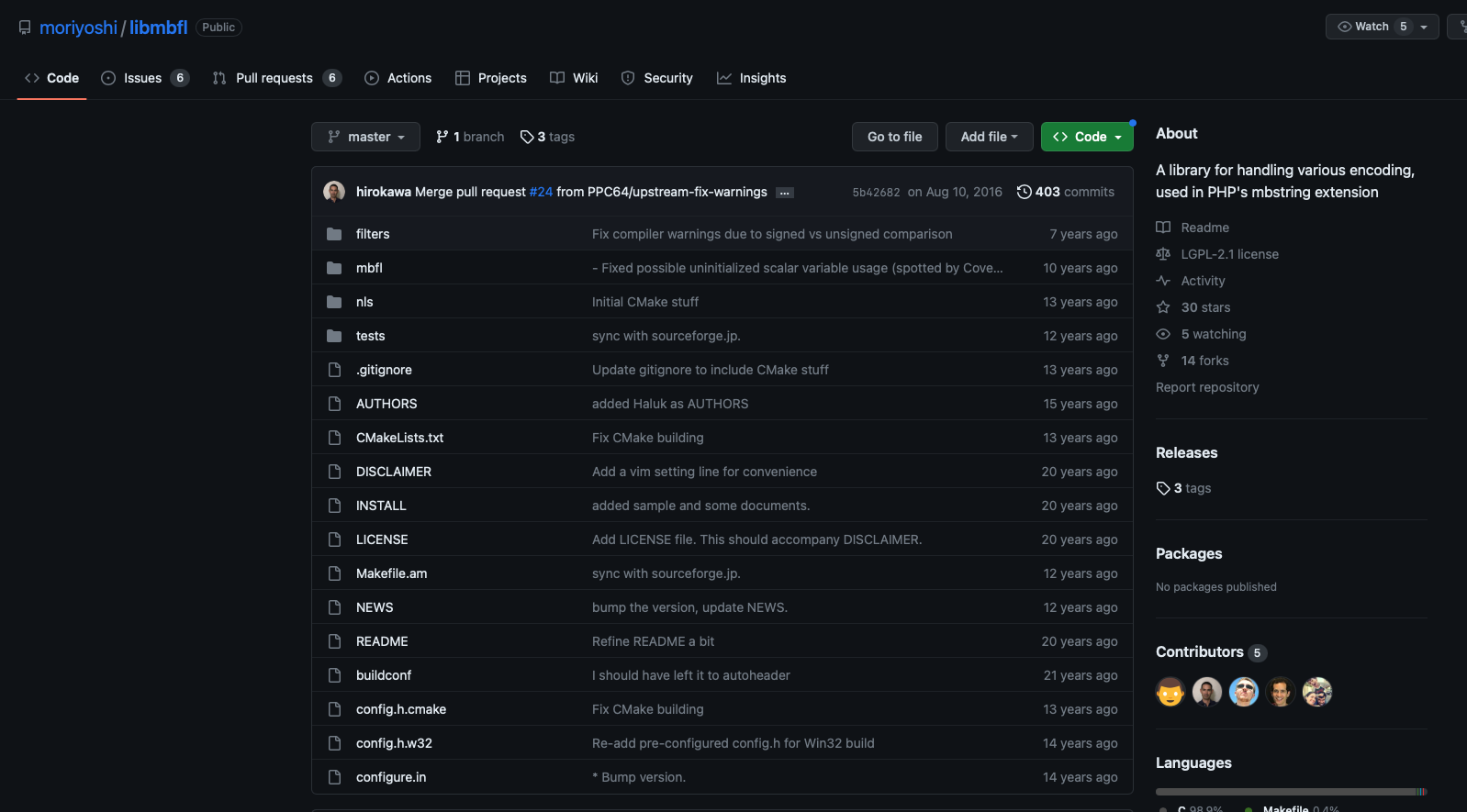Click the Go to file button
Screen dimensions: 1467x812
(x=895, y=137)
